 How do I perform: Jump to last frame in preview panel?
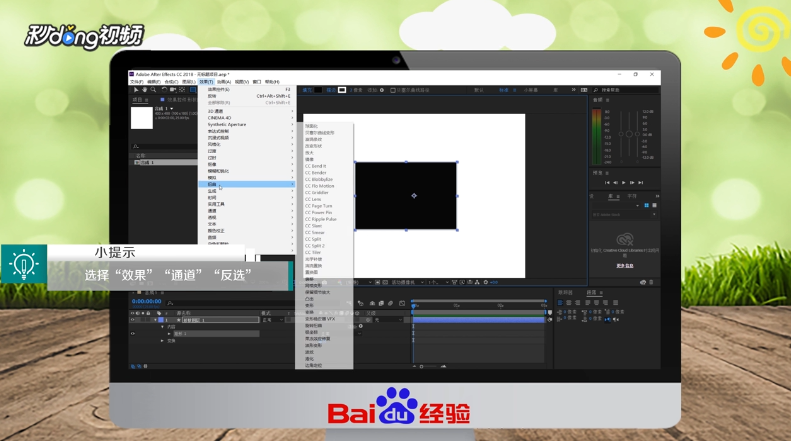pyautogui.click(x=641, y=183)
